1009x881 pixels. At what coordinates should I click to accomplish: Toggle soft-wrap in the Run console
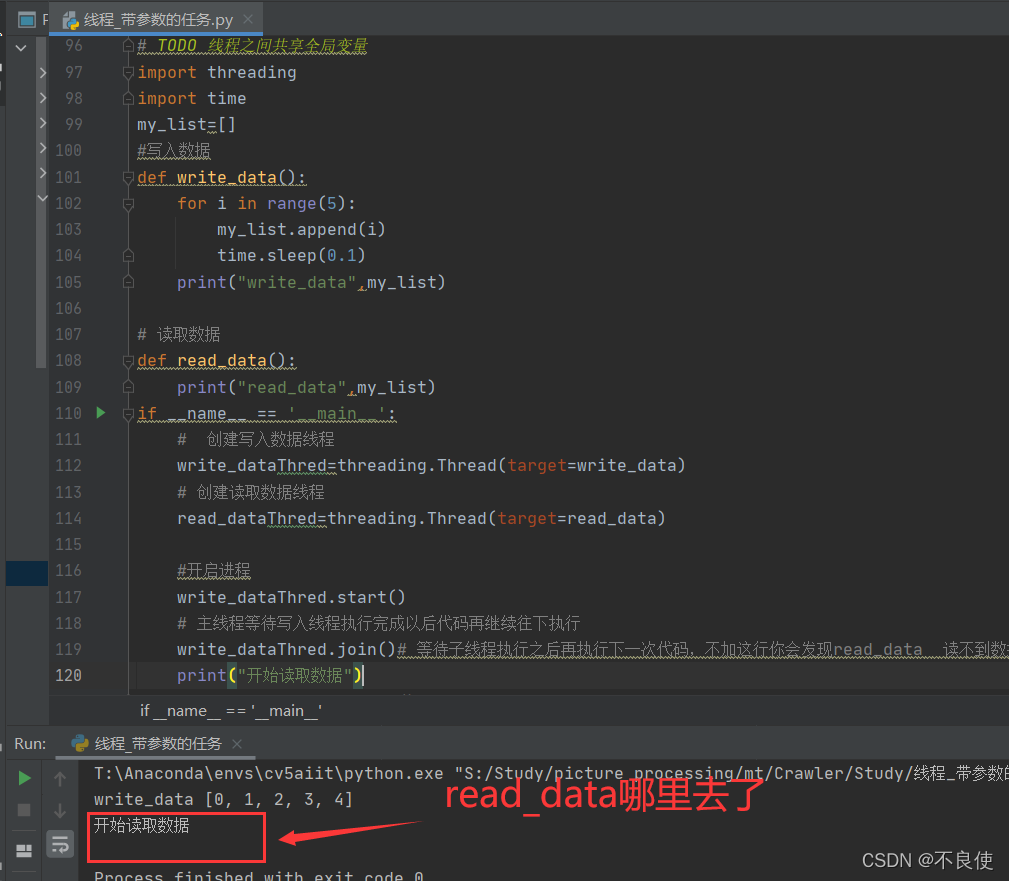pos(60,844)
